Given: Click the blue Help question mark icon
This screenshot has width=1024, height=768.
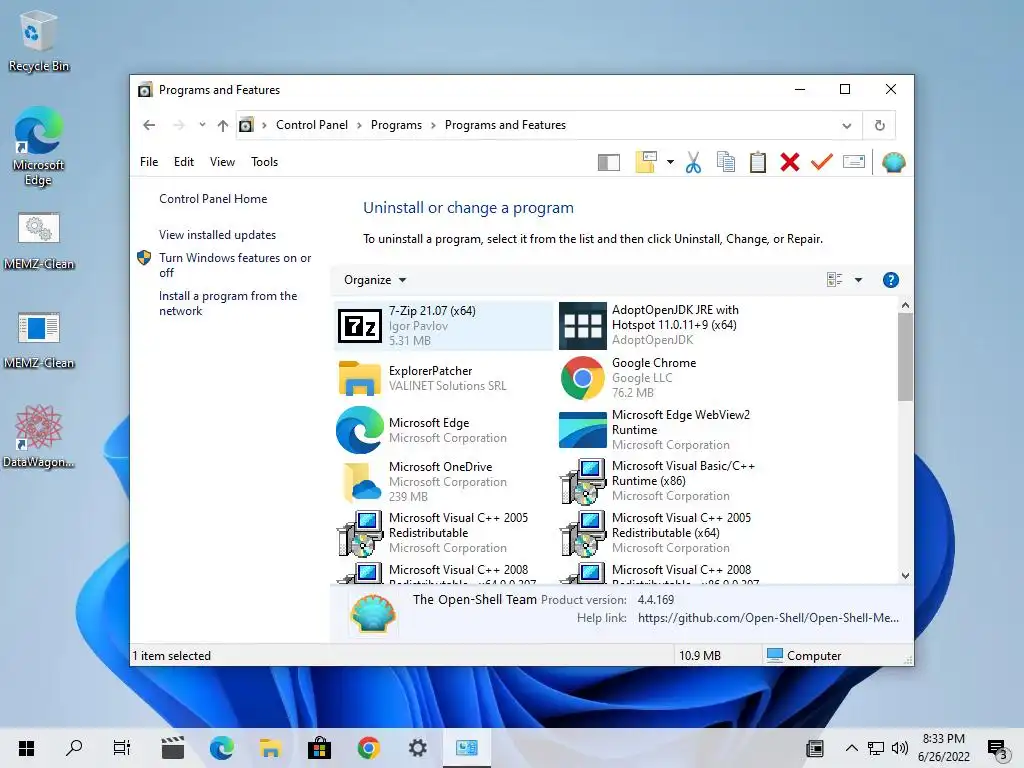Looking at the screenshot, I should (890, 280).
